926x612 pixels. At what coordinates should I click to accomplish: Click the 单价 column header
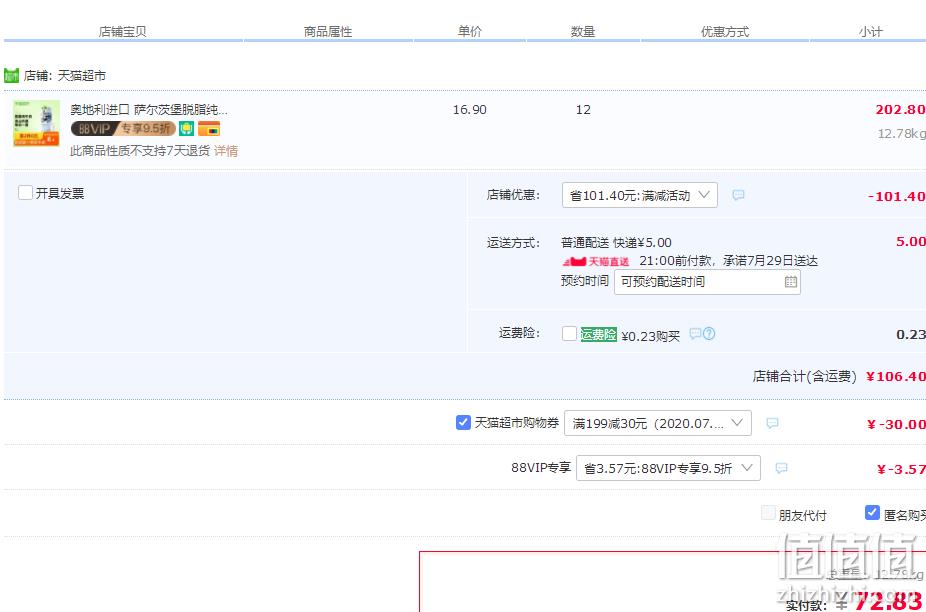point(469,32)
